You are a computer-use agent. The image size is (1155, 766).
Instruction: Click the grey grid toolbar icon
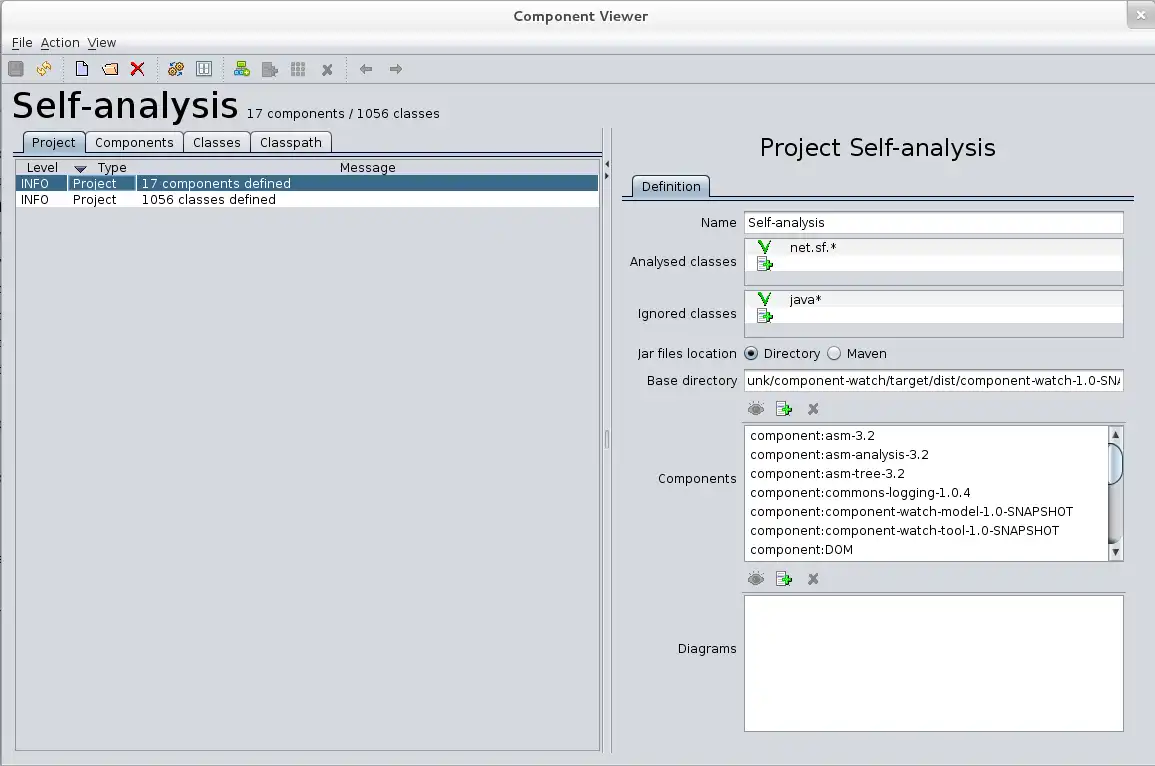pos(298,69)
